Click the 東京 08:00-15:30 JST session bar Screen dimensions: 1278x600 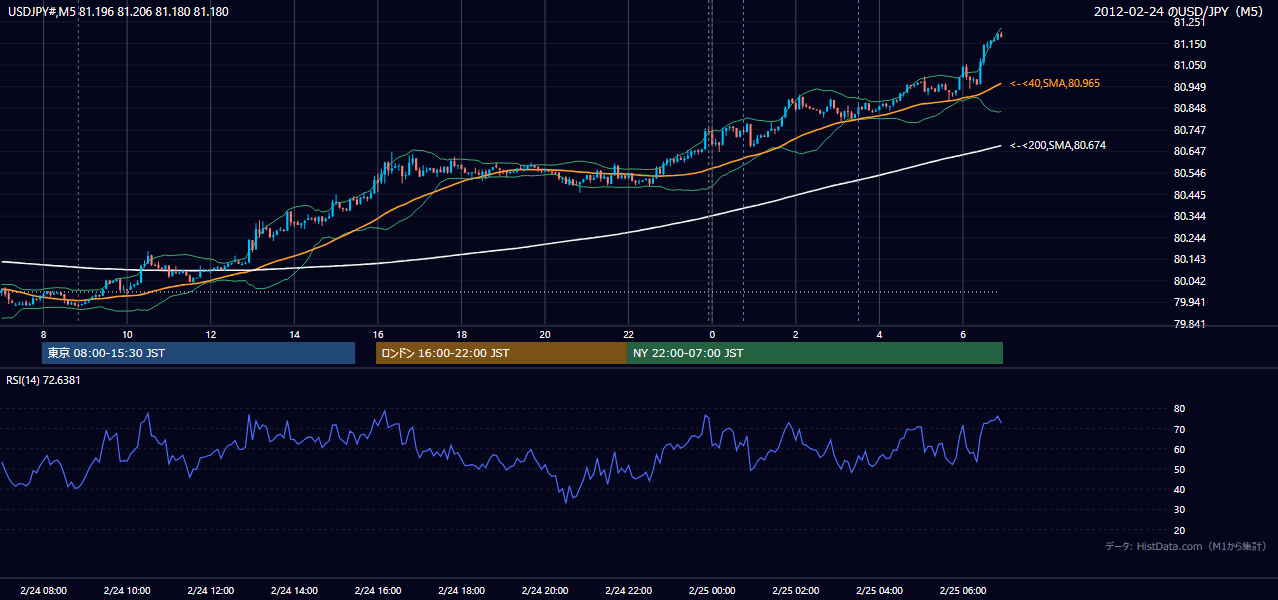(x=198, y=353)
